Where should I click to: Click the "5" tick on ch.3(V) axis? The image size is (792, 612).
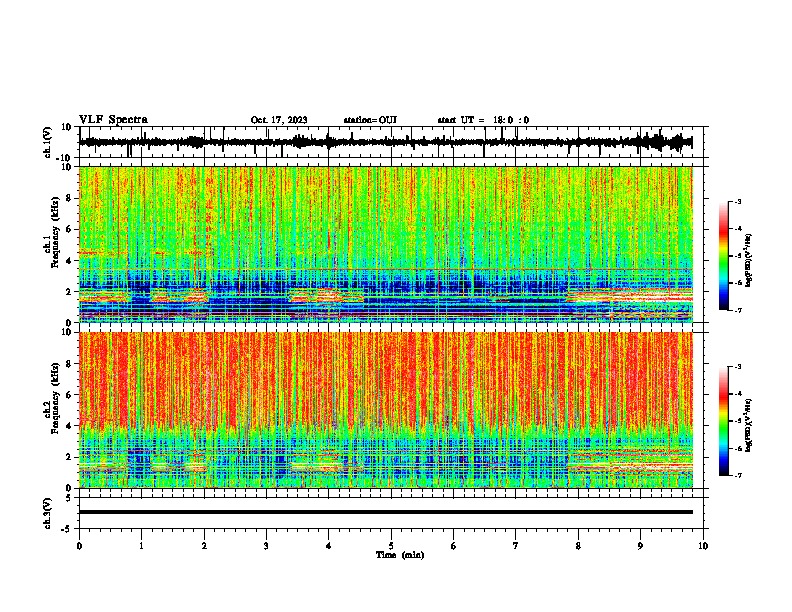click(70, 497)
